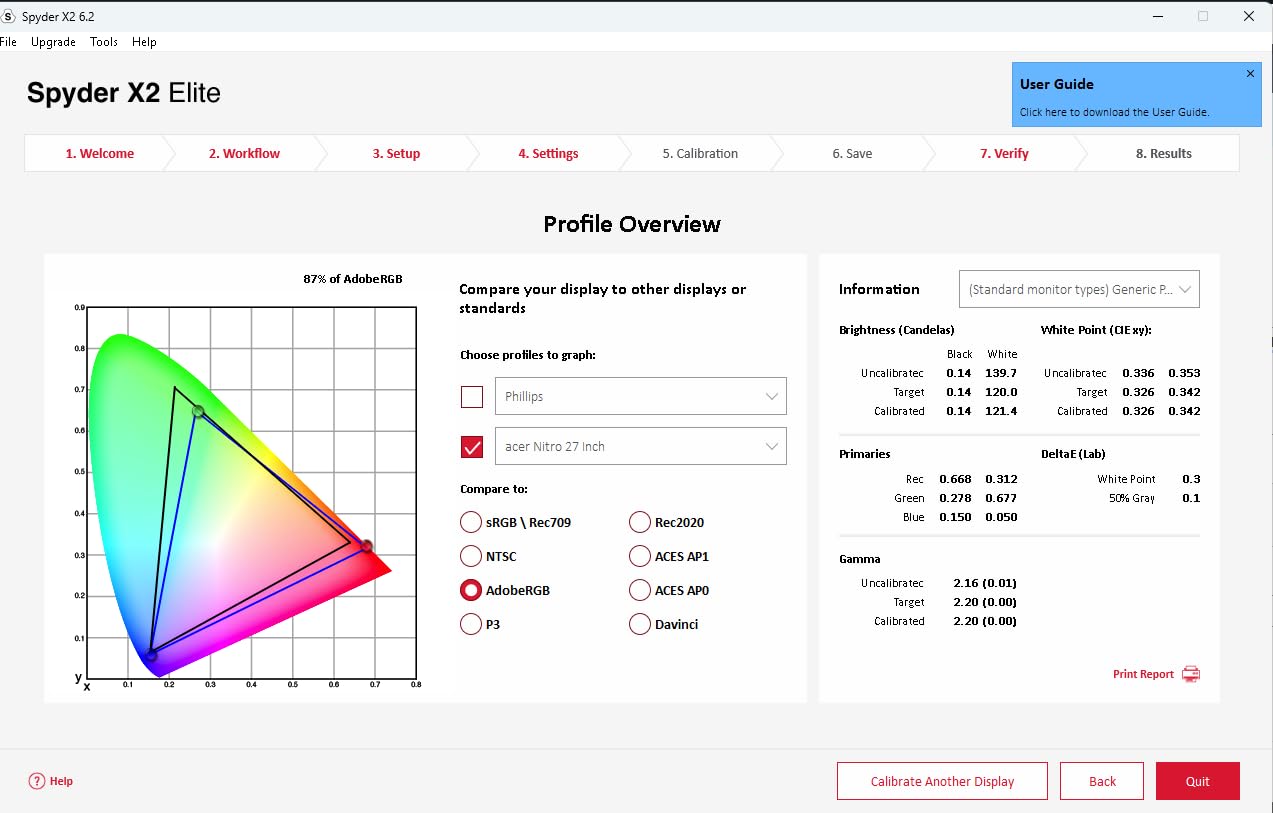Click the printer icon beside Print Report
The width and height of the screenshot is (1273, 813).
coord(1190,674)
